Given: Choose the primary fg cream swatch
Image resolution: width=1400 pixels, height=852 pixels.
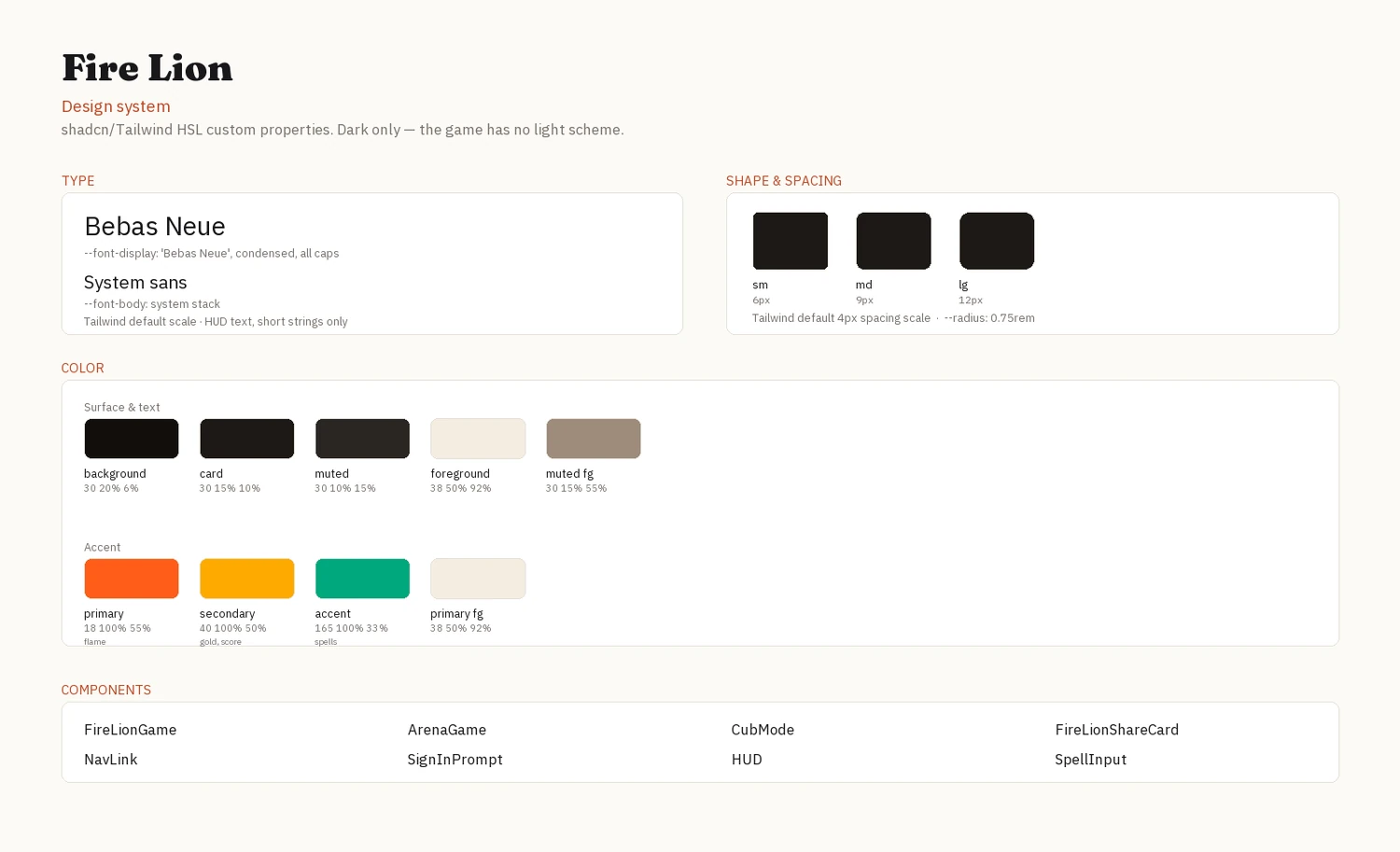Looking at the screenshot, I should 478,579.
